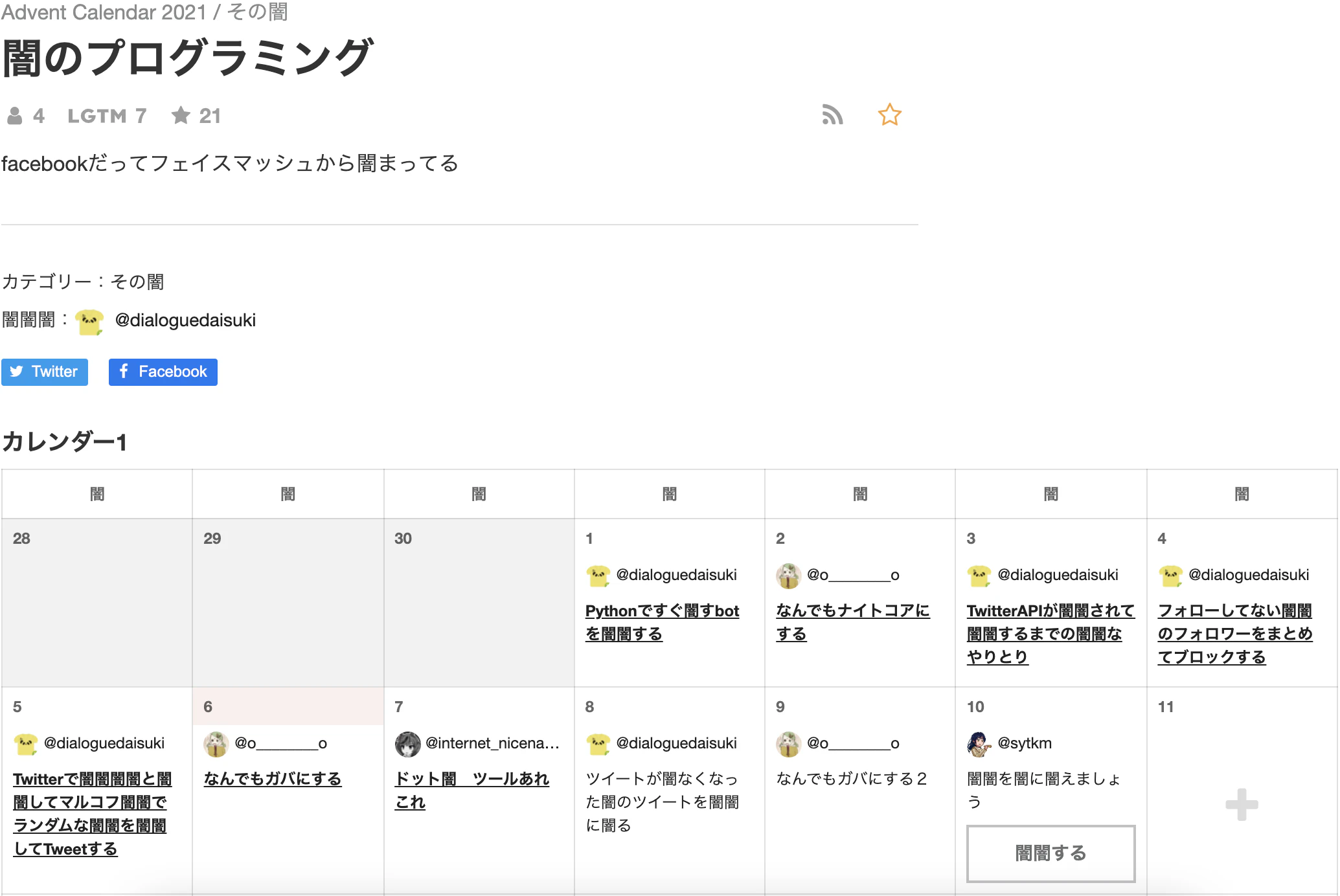Click the LGTM 7 counter

[x=107, y=115]
